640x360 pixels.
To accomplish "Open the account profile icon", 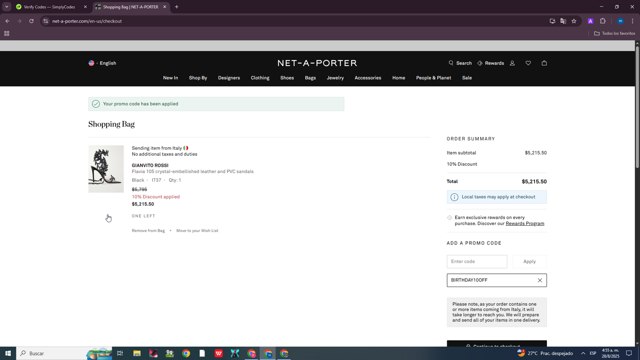I will 512,63.
